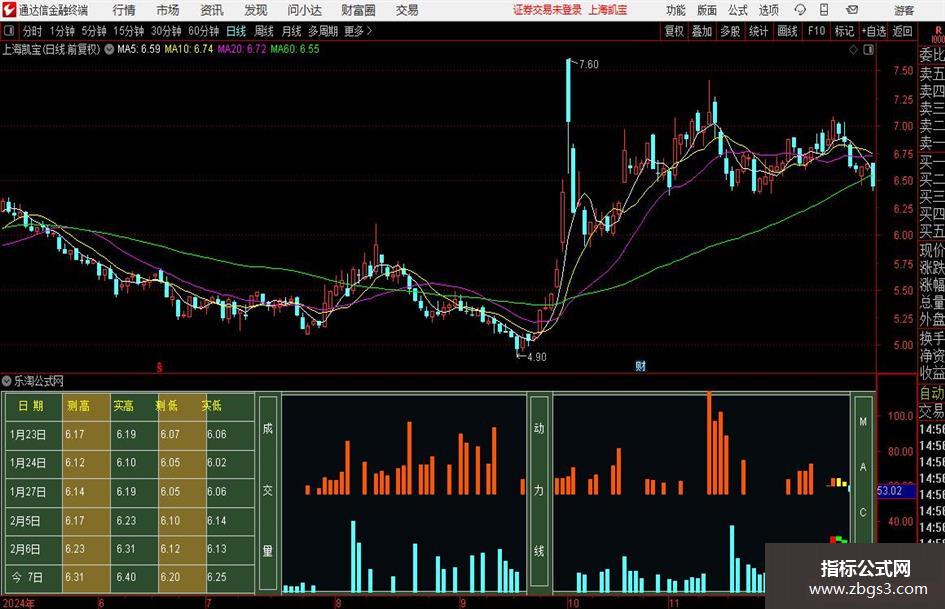945x609 pixels.
Task: Switch to 分时 chart tab
Action: click(x=32, y=31)
